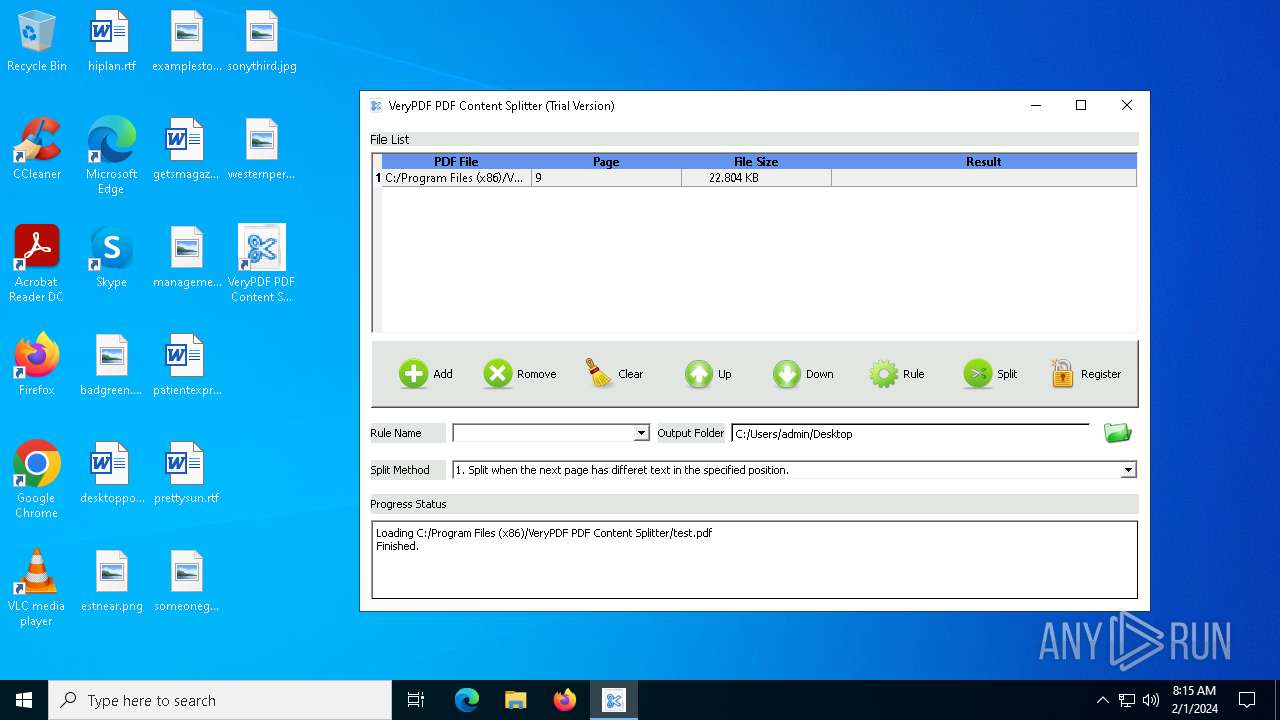Open the Rule settings gear
This screenshot has width=1280, height=720.
pyautogui.click(x=897, y=374)
